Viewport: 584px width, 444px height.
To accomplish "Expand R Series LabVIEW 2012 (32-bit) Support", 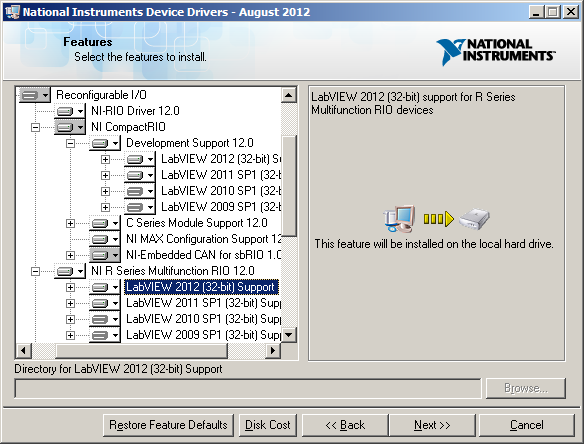I will click(70, 288).
